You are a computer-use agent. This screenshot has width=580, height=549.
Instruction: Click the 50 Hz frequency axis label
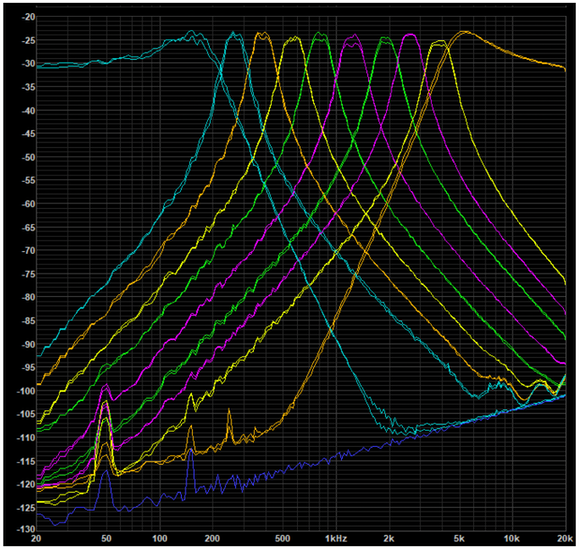point(106,538)
